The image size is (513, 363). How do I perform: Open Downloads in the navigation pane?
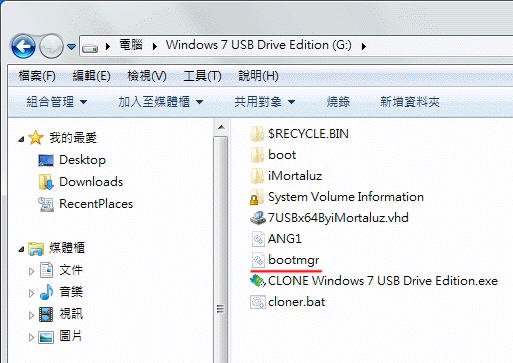[91, 182]
